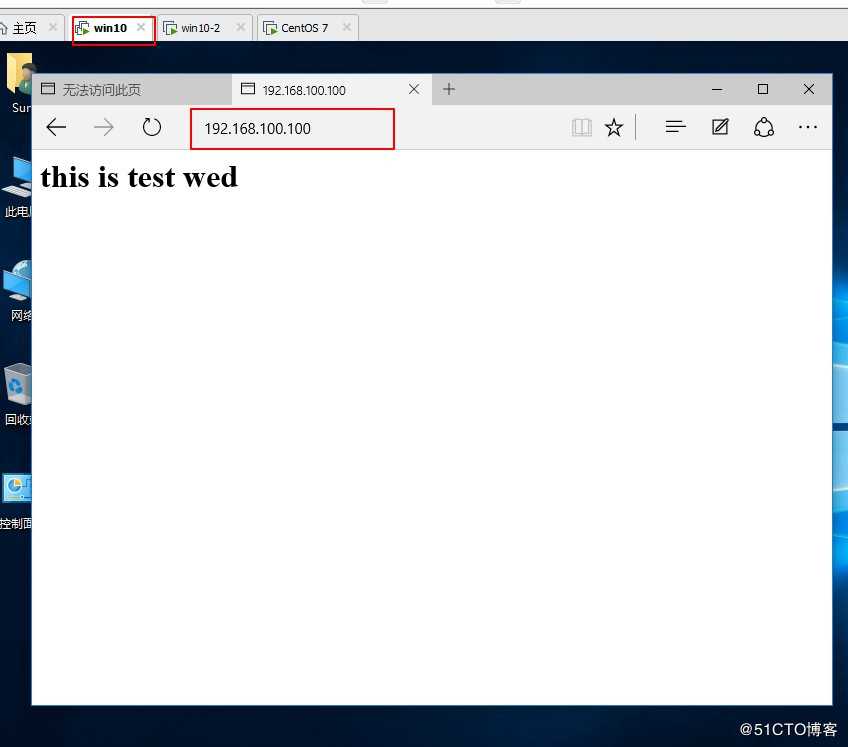Open Reading view book icon

[x=582, y=128]
